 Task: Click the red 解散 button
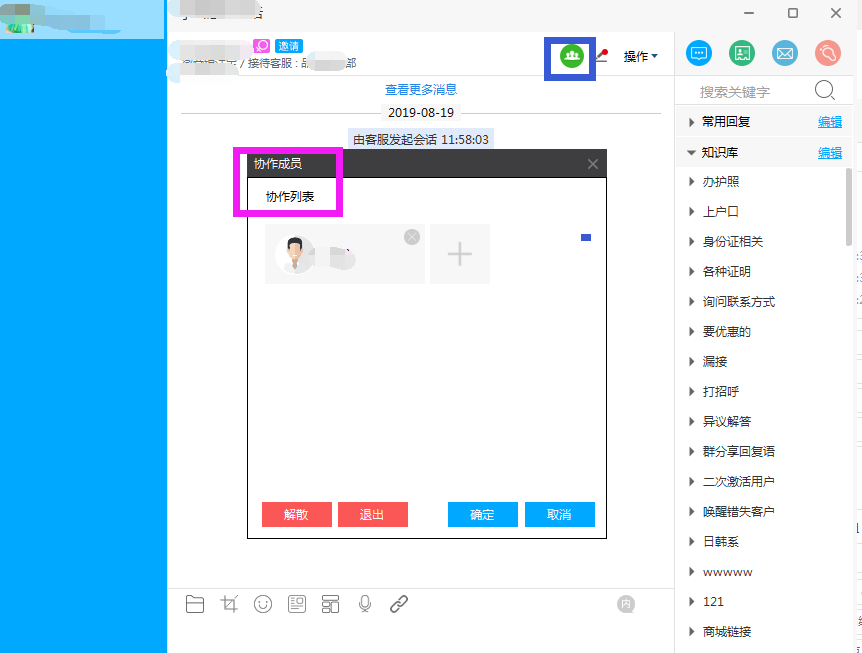click(x=296, y=514)
